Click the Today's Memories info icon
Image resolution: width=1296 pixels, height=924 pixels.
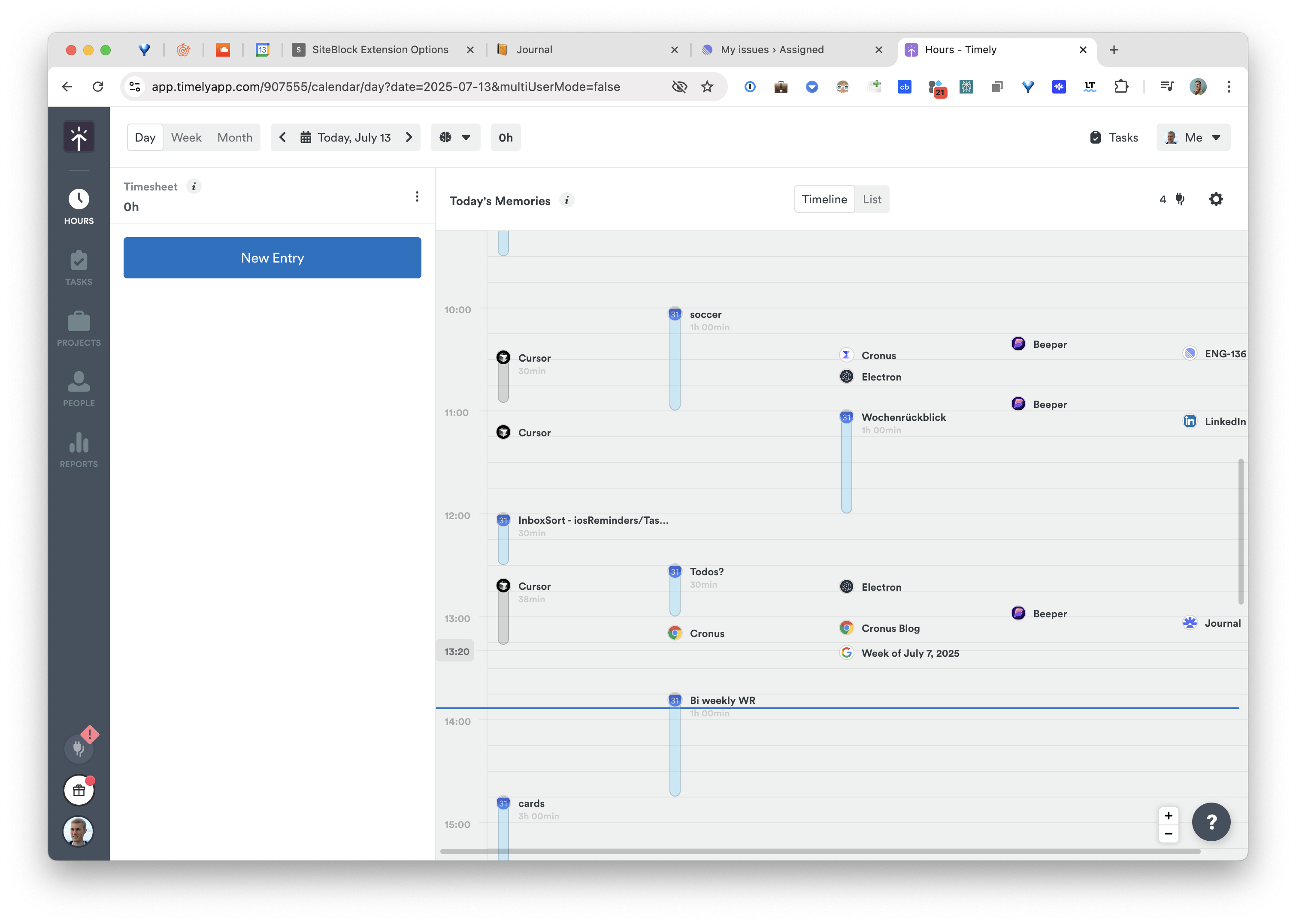click(566, 200)
